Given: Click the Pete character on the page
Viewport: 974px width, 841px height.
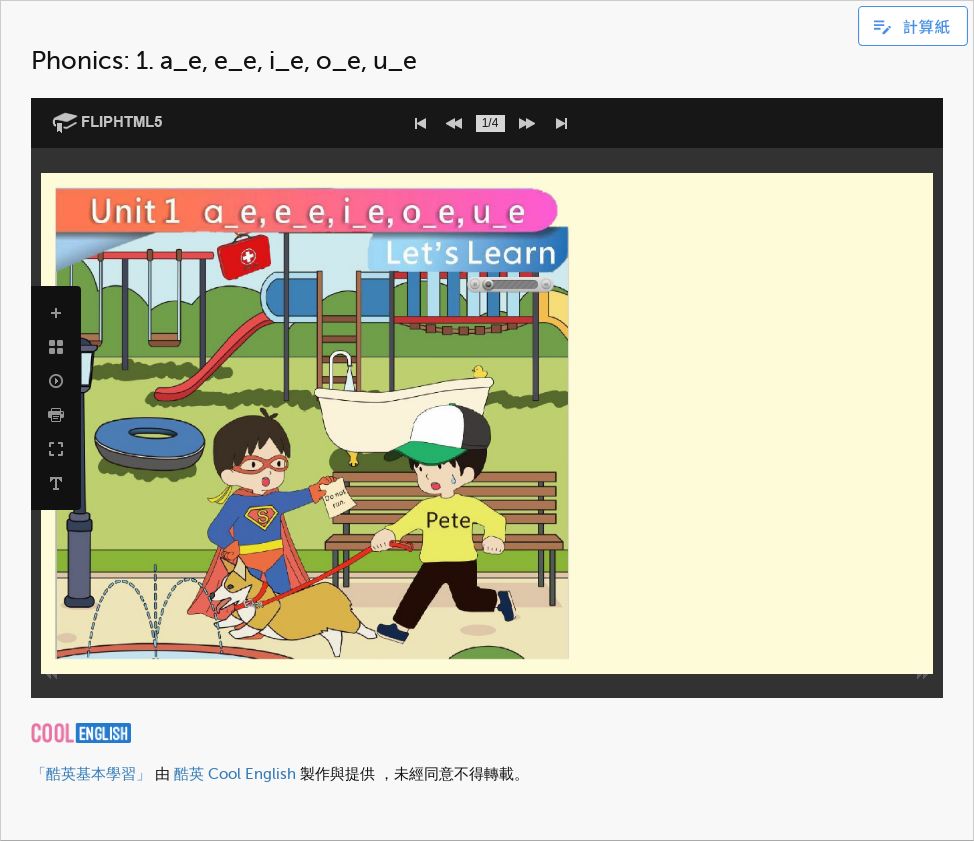Looking at the screenshot, I should coord(447,520).
